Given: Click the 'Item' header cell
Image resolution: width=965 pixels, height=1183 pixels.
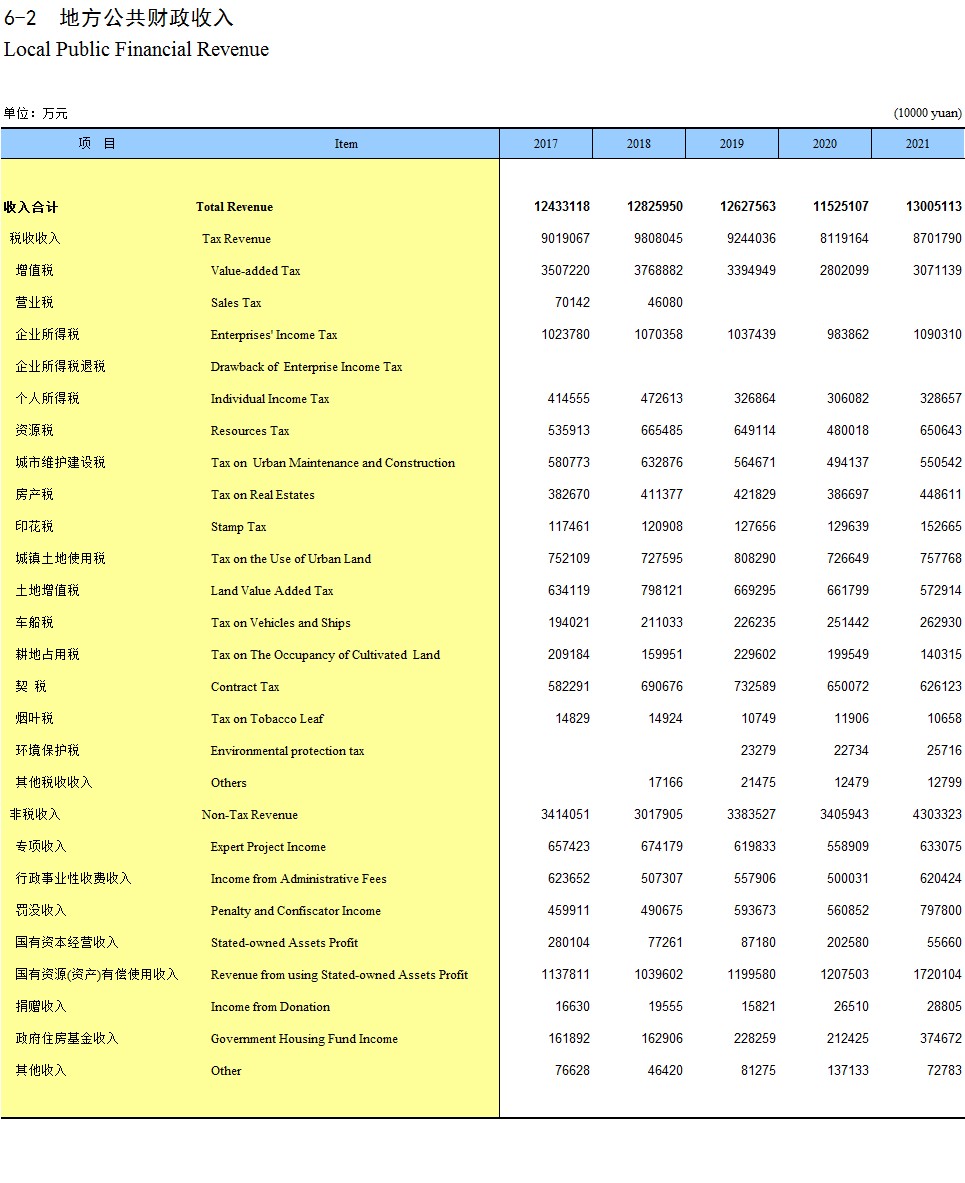Looking at the screenshot, I should (346, 143).
